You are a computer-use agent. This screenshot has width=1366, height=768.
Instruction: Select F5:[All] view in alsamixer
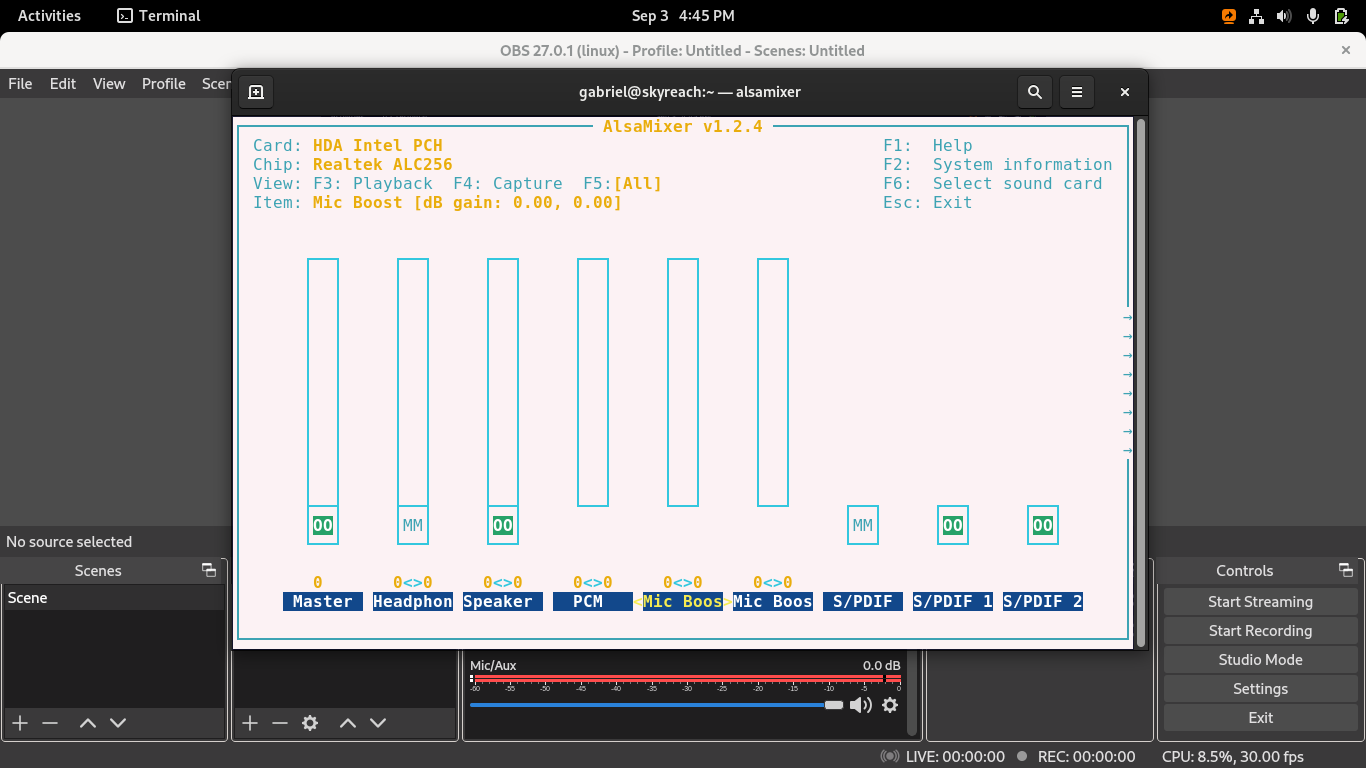(x=623, y=184)
